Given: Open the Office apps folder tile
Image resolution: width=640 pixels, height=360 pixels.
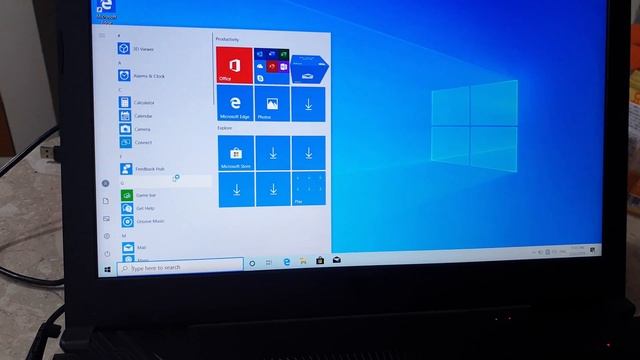Looking at the screenshot, I should tap(271, 66).
